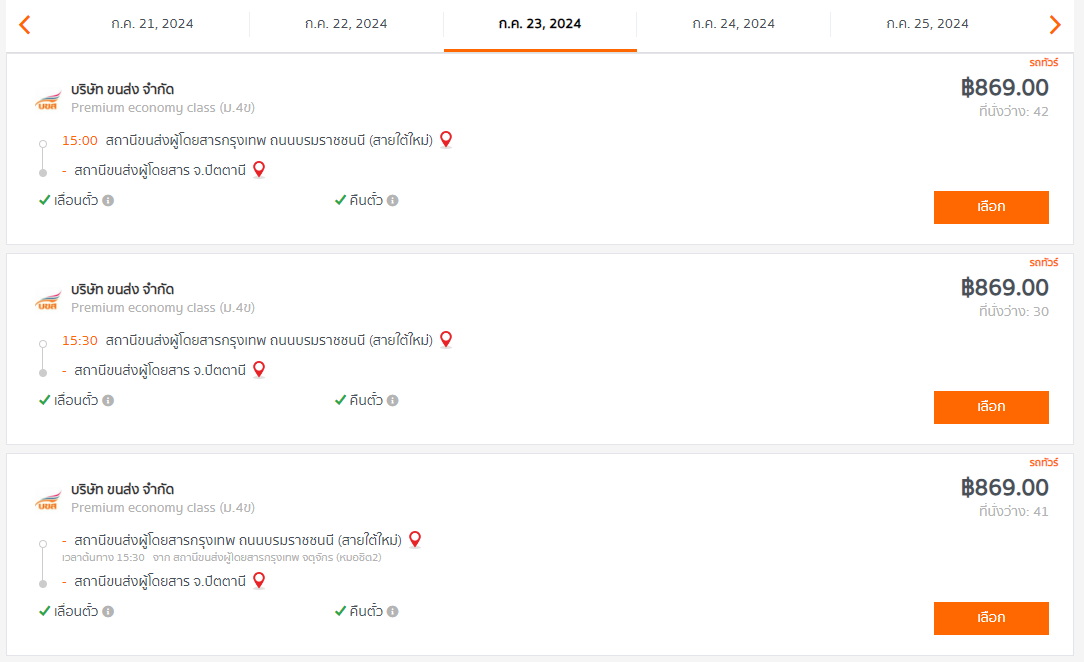Show info for เลื่อนตั๋ว on third trip
This screenshot has width=1084, height=662.
pyautogui.click(x=108, y=611)
